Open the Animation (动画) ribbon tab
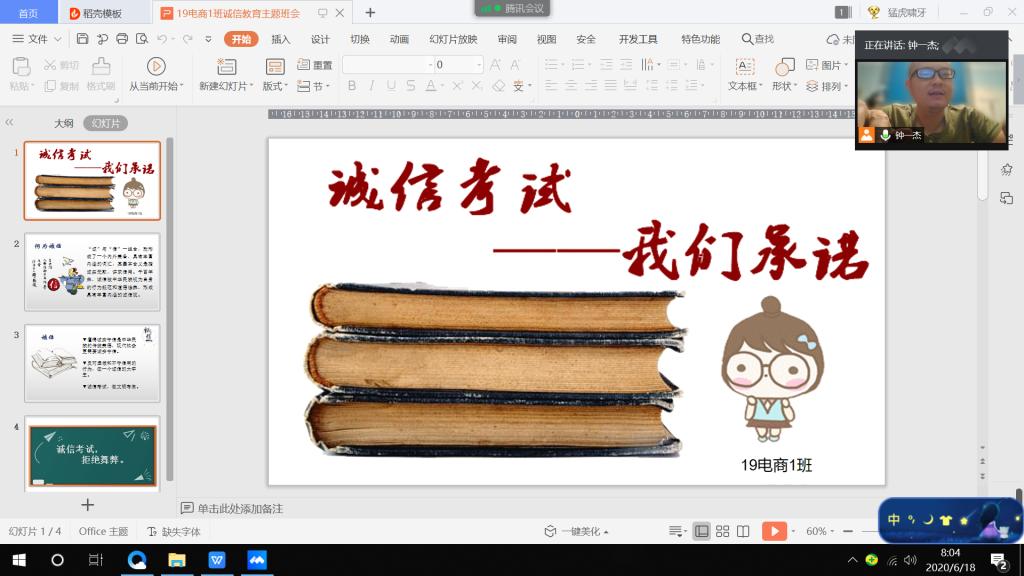Image resolution: width=1024 pixels, height=576 pixels. tap(399, 39)
